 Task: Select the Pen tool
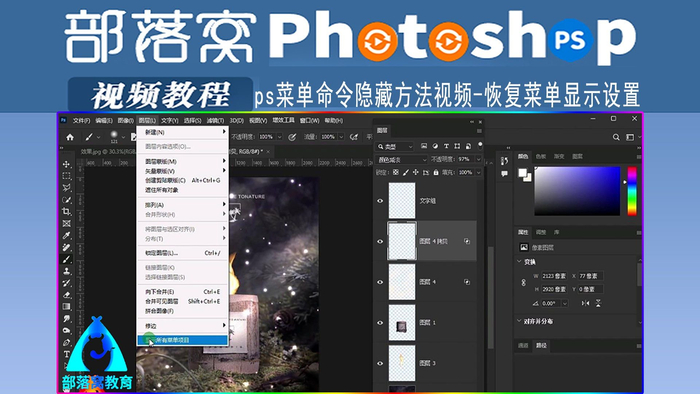pyautogui.click(x=67, y=342)
